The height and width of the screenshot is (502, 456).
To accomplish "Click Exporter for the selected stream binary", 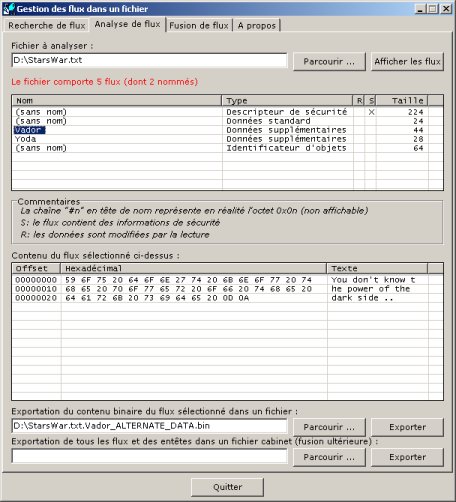I will pyautogui.click(x=407, y=427).
